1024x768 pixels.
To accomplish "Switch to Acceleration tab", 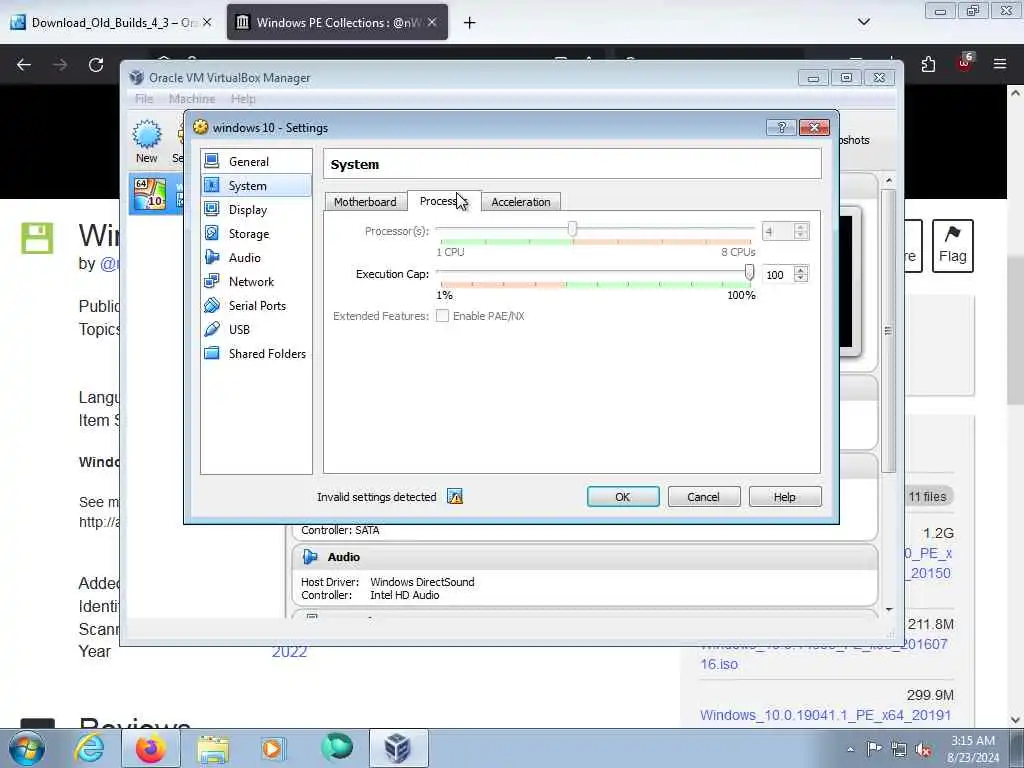I will pyautogui.click(x=521, y=202).
